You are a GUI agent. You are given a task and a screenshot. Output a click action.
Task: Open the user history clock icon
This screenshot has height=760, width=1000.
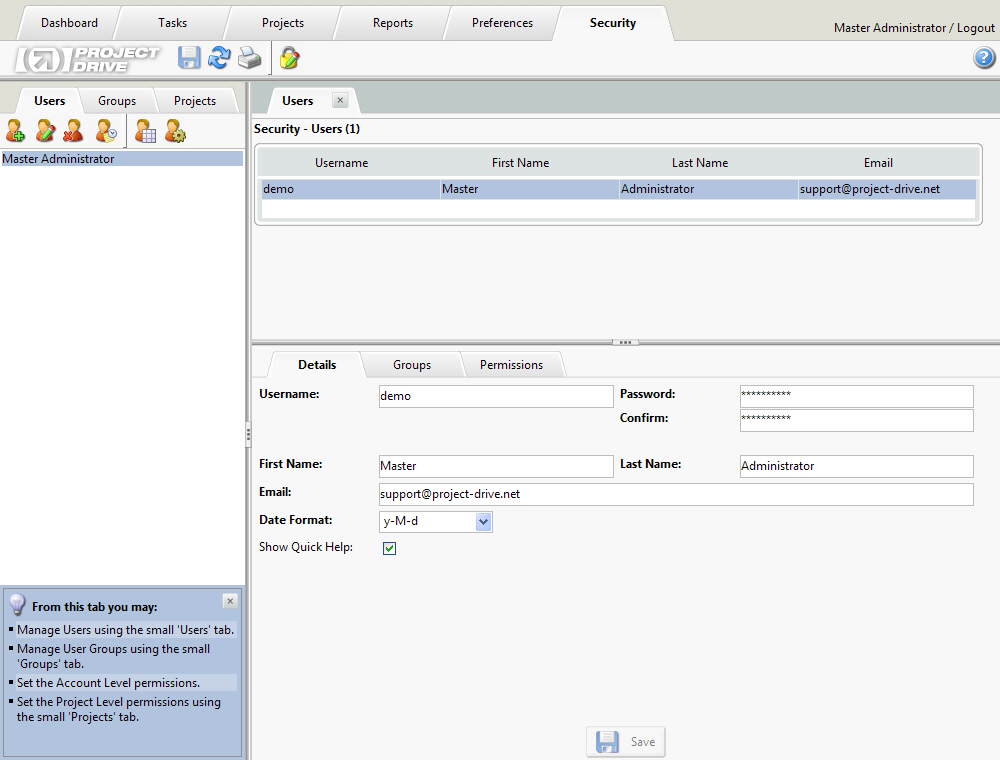pyautogui.click(x=107, y=131)
